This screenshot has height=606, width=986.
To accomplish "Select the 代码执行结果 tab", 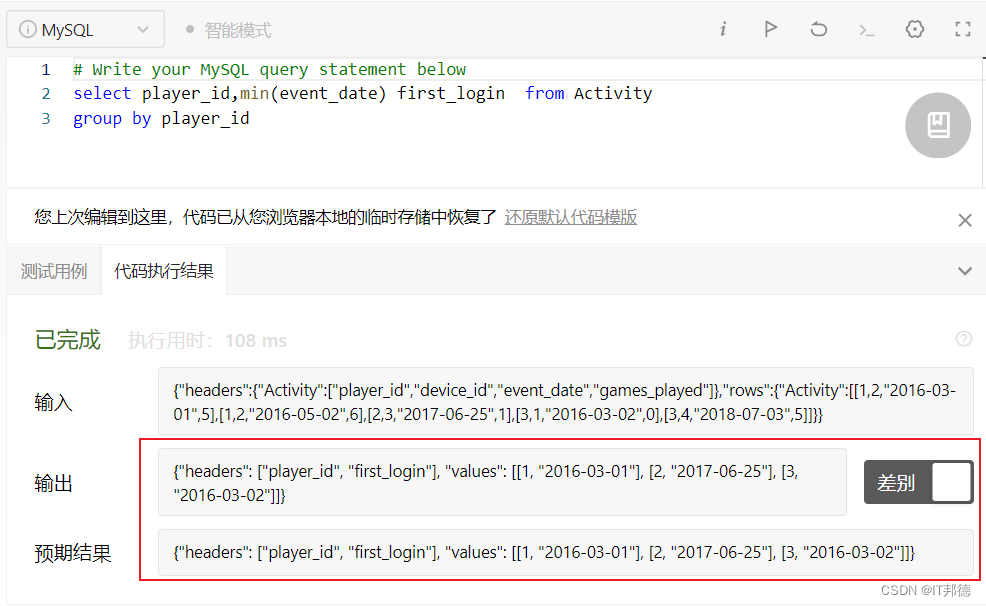I will pyautogui.click(x=163, y=271).
